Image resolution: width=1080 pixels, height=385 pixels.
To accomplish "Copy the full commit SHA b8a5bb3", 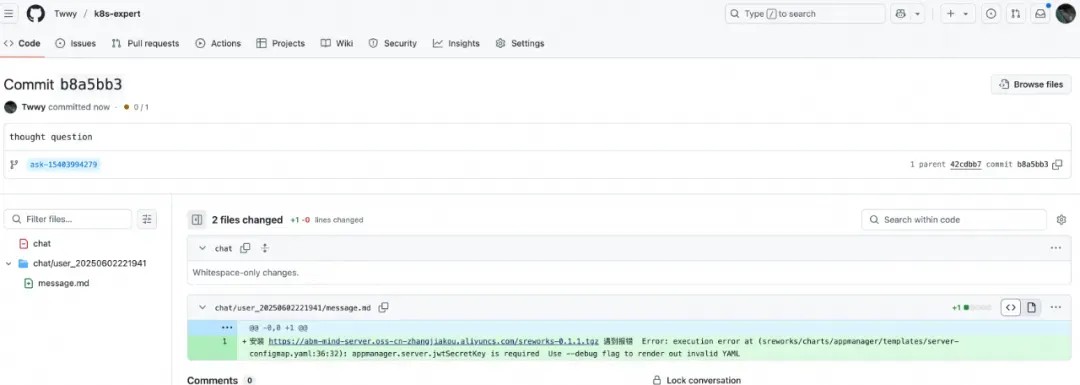I will [1057, 165].
